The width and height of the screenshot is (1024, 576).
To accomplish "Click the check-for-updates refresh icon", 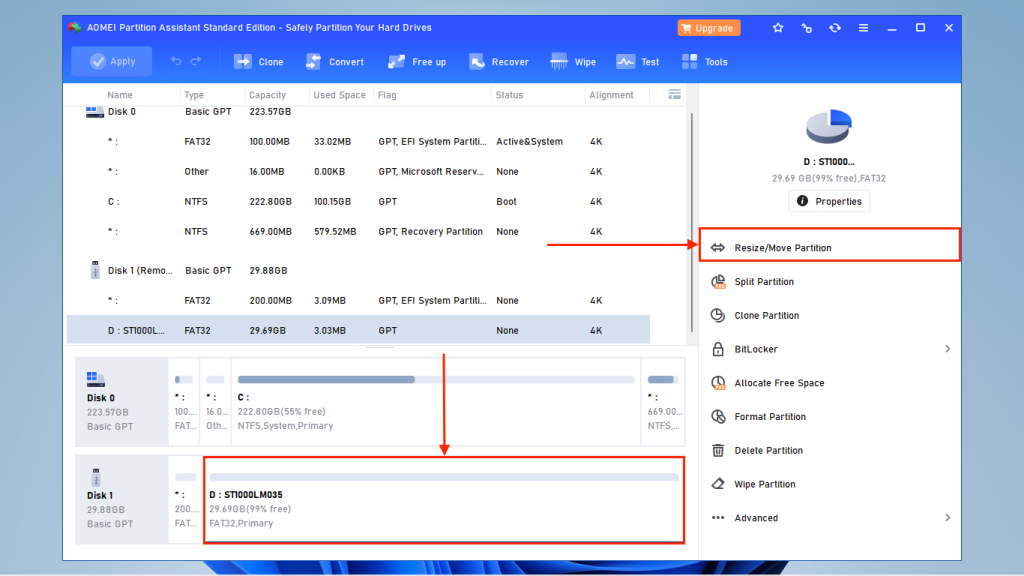I will 834,28.
